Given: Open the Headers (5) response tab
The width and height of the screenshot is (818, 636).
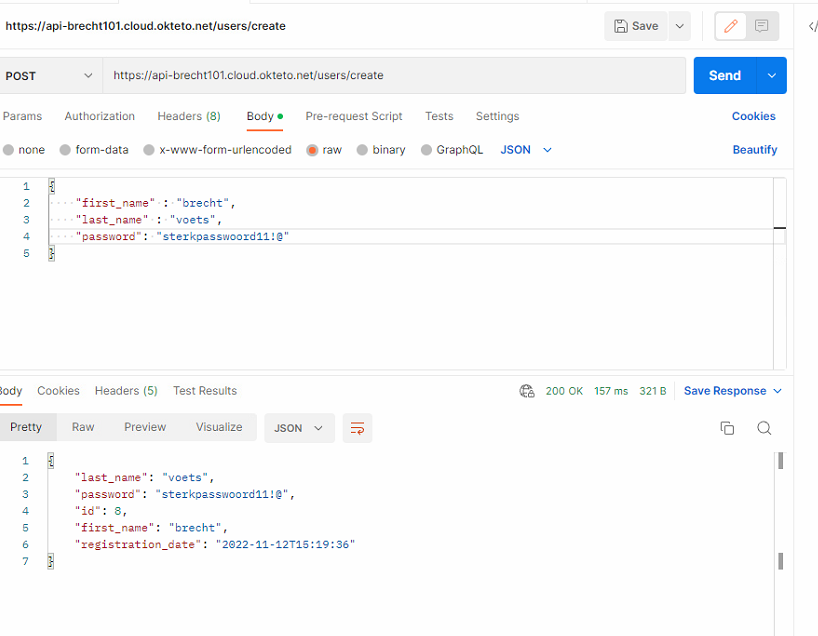Looking at the screenshot, I should click(x=126, y=391).
